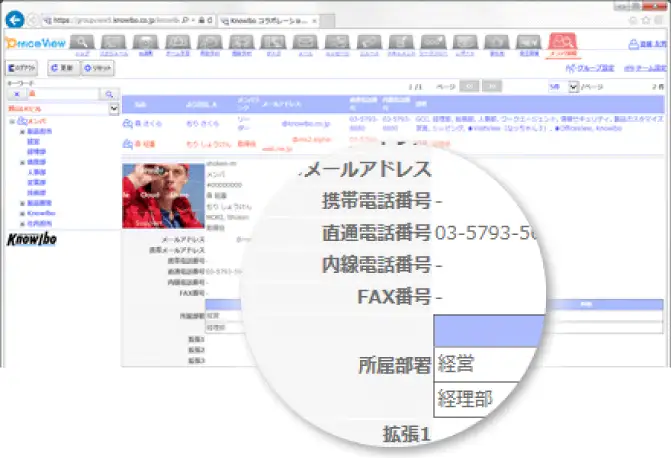Go to next page with pager button
Viewport: 671px width, 458px height.
(x=492, y=86)
